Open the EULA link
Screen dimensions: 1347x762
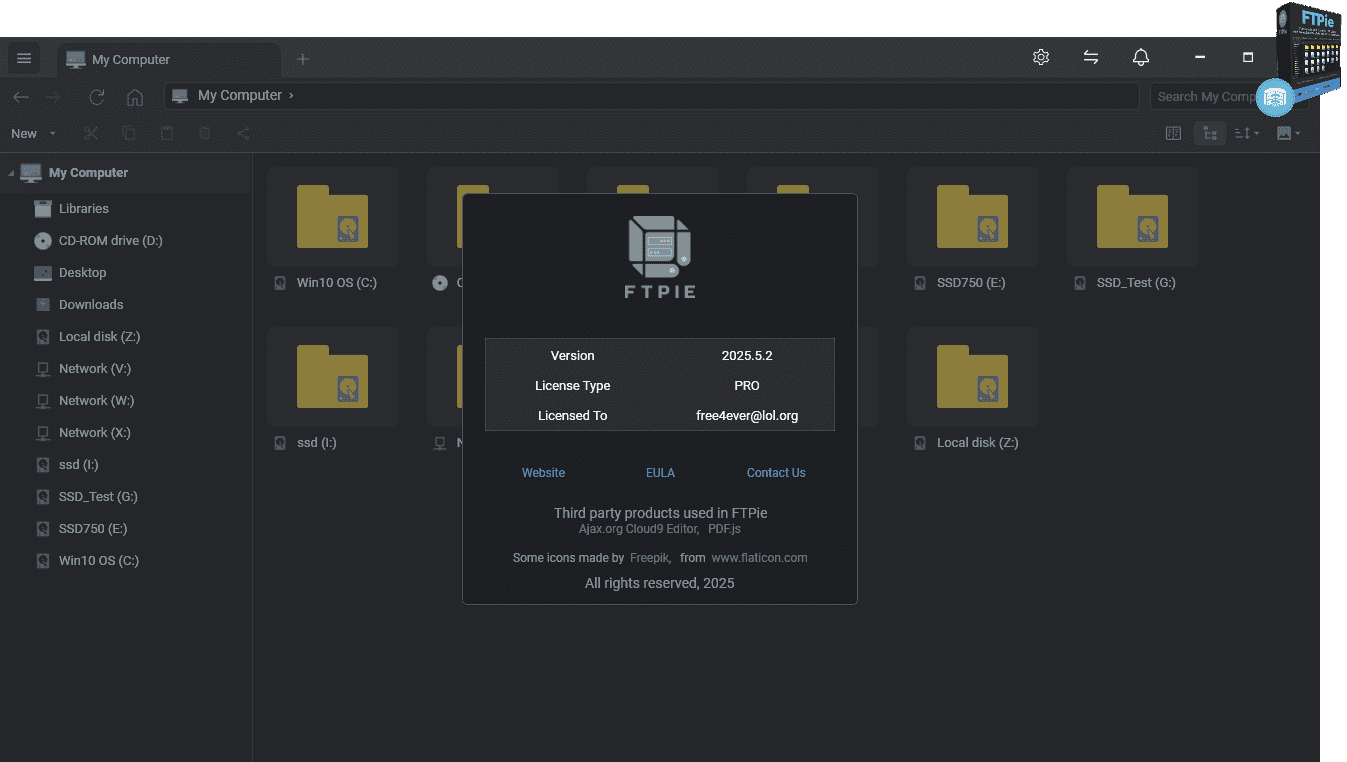click(660, 473)
